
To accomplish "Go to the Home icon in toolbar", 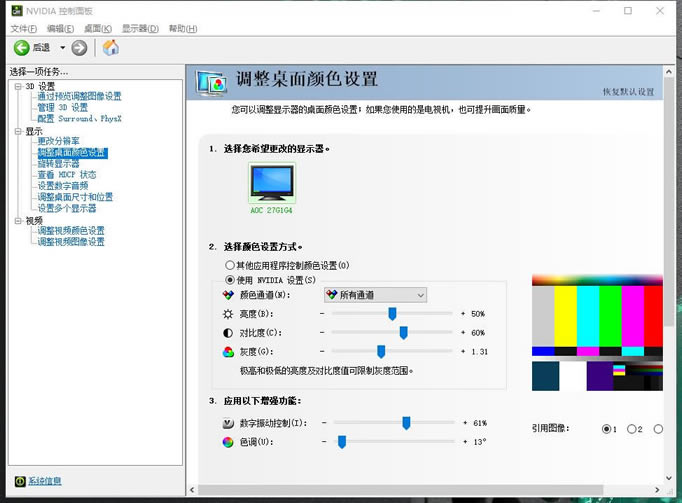I will pos(110,47).
